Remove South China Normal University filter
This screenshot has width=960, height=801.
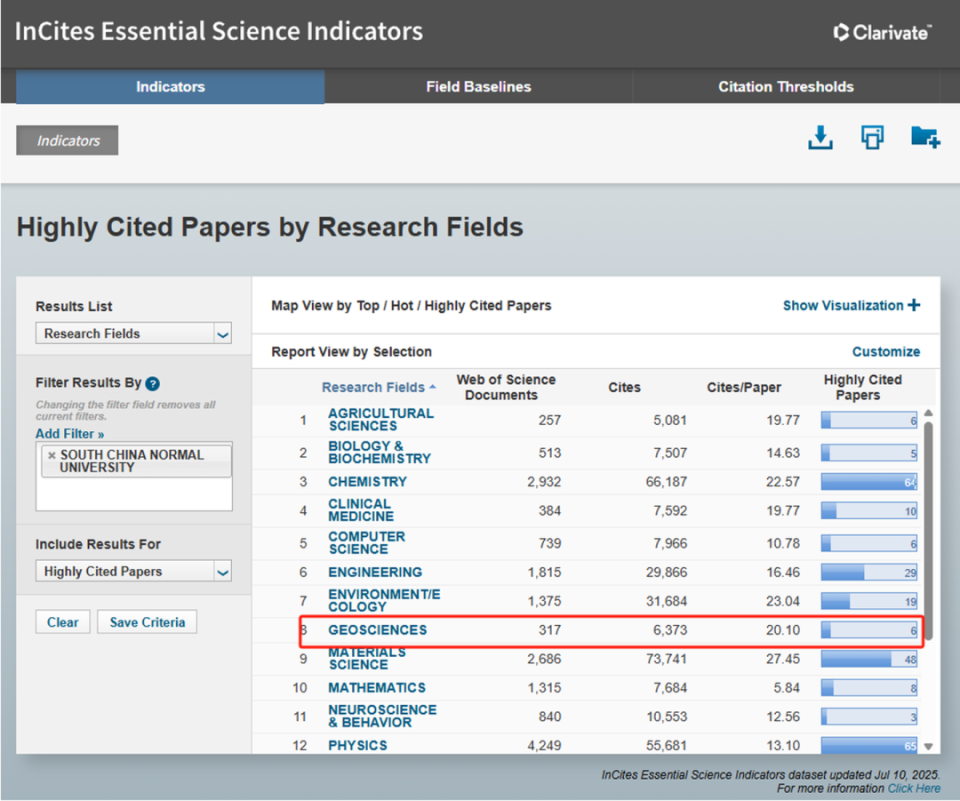(x=52, y=455)
